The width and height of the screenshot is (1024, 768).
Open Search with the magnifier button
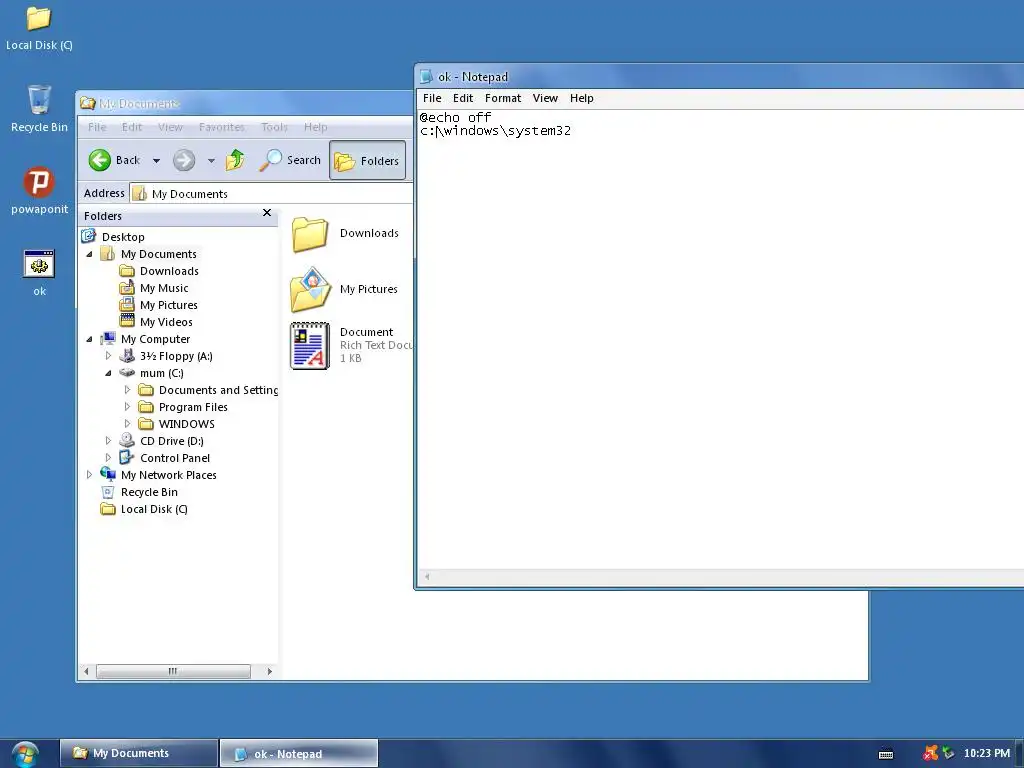point(290,160)
